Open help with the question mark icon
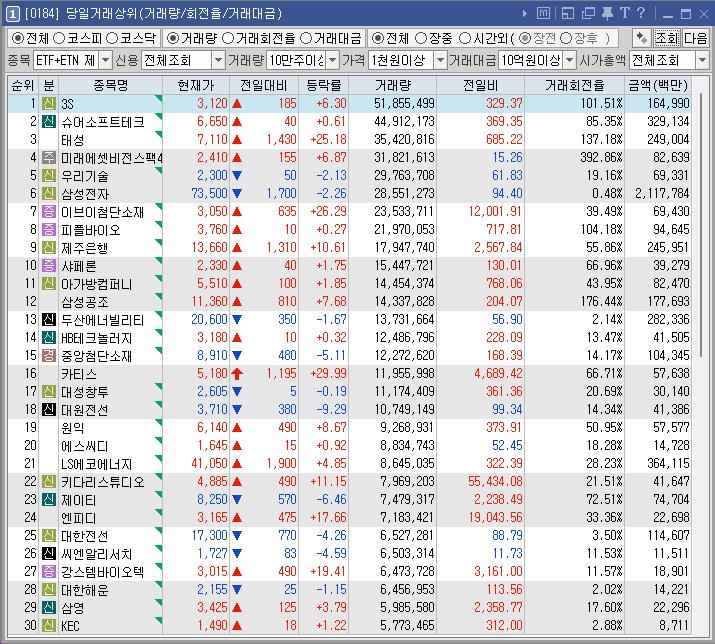The image size is (715, 644). (x=641, y=13)
